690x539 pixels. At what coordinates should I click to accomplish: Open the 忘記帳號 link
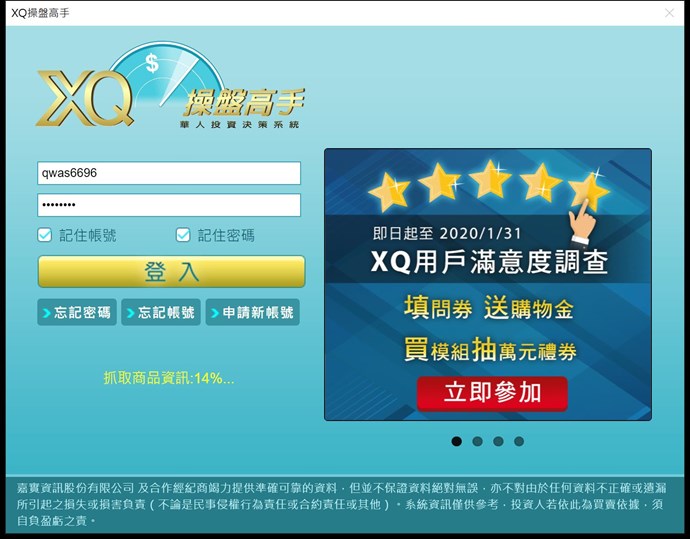[161, 312]
